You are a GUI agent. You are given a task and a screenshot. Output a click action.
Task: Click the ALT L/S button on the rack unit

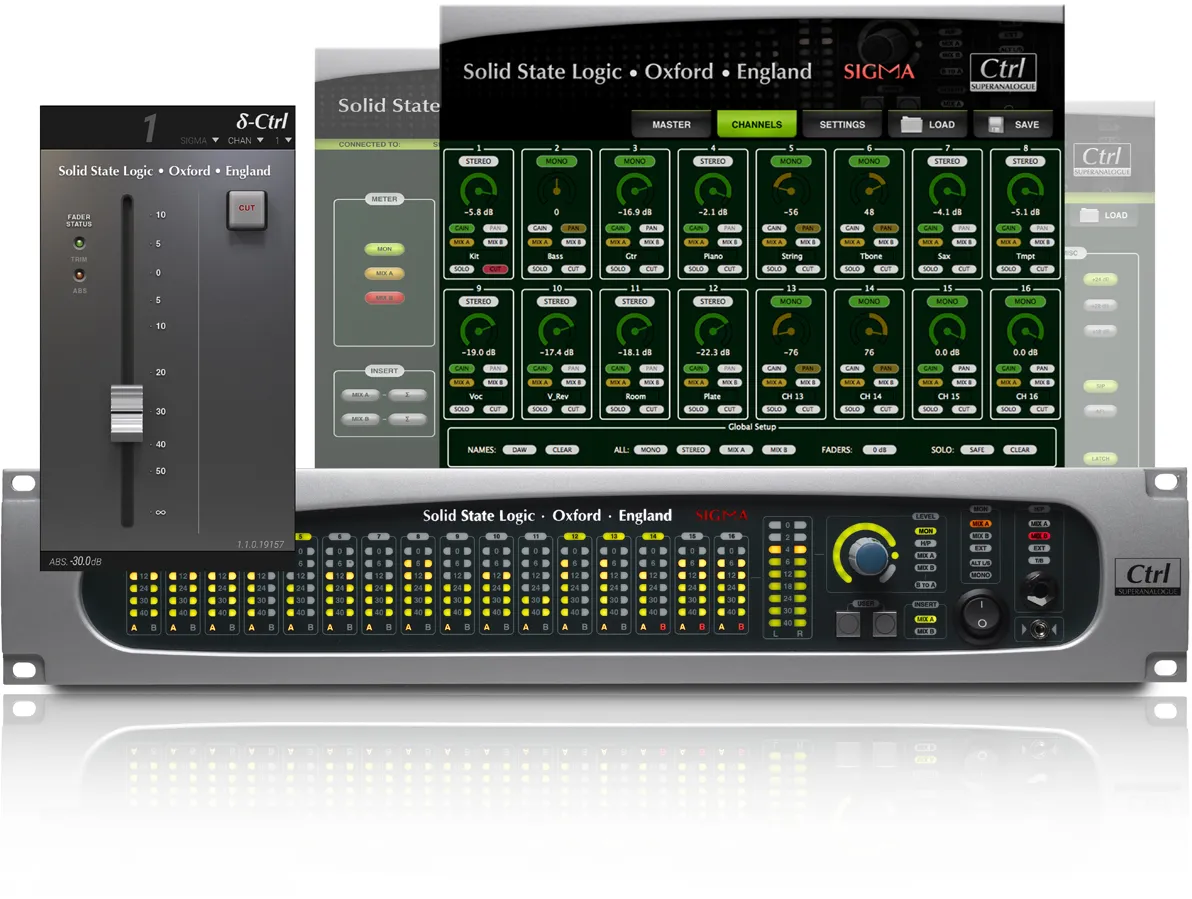coord(981,563)
